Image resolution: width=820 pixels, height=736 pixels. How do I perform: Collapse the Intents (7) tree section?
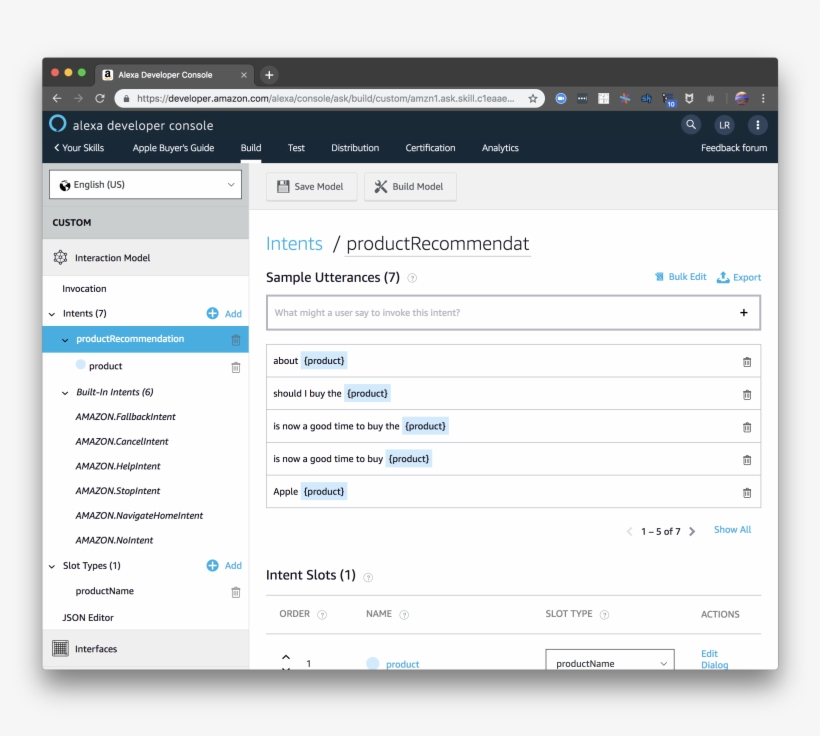point(52,314)
